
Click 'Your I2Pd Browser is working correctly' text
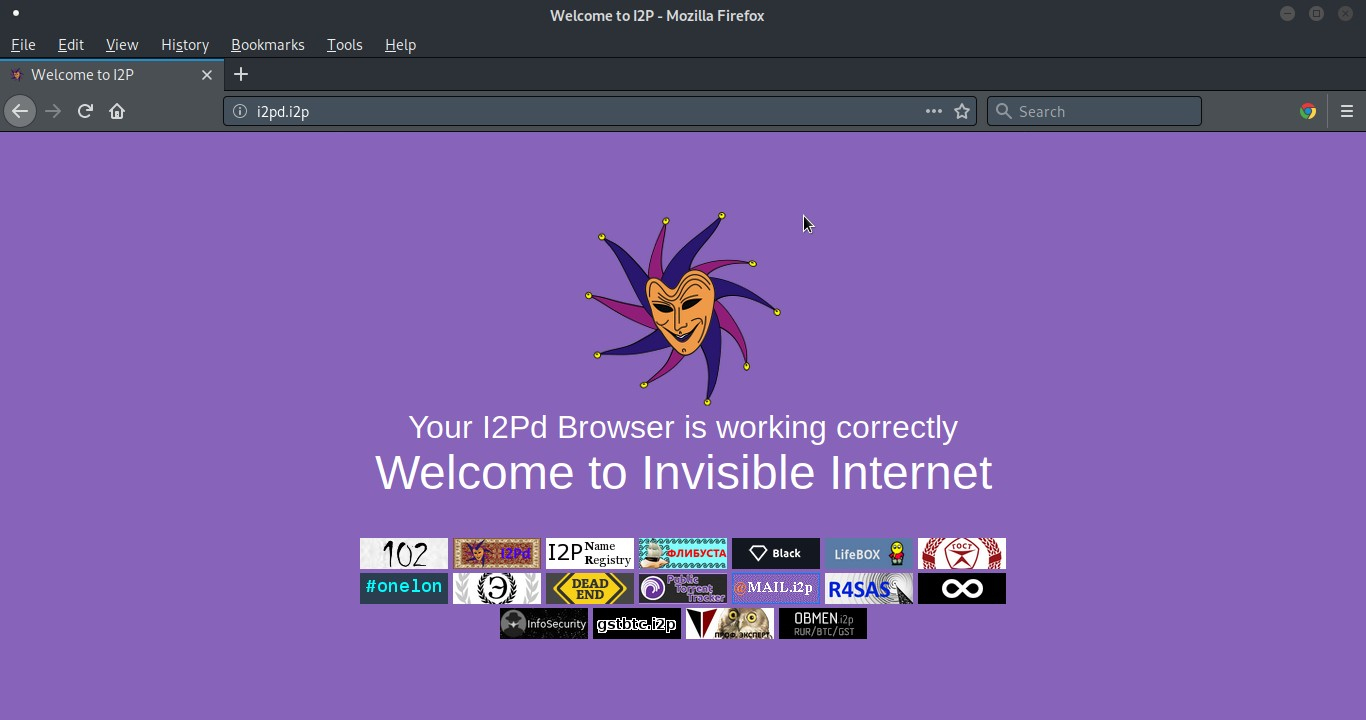683,427
